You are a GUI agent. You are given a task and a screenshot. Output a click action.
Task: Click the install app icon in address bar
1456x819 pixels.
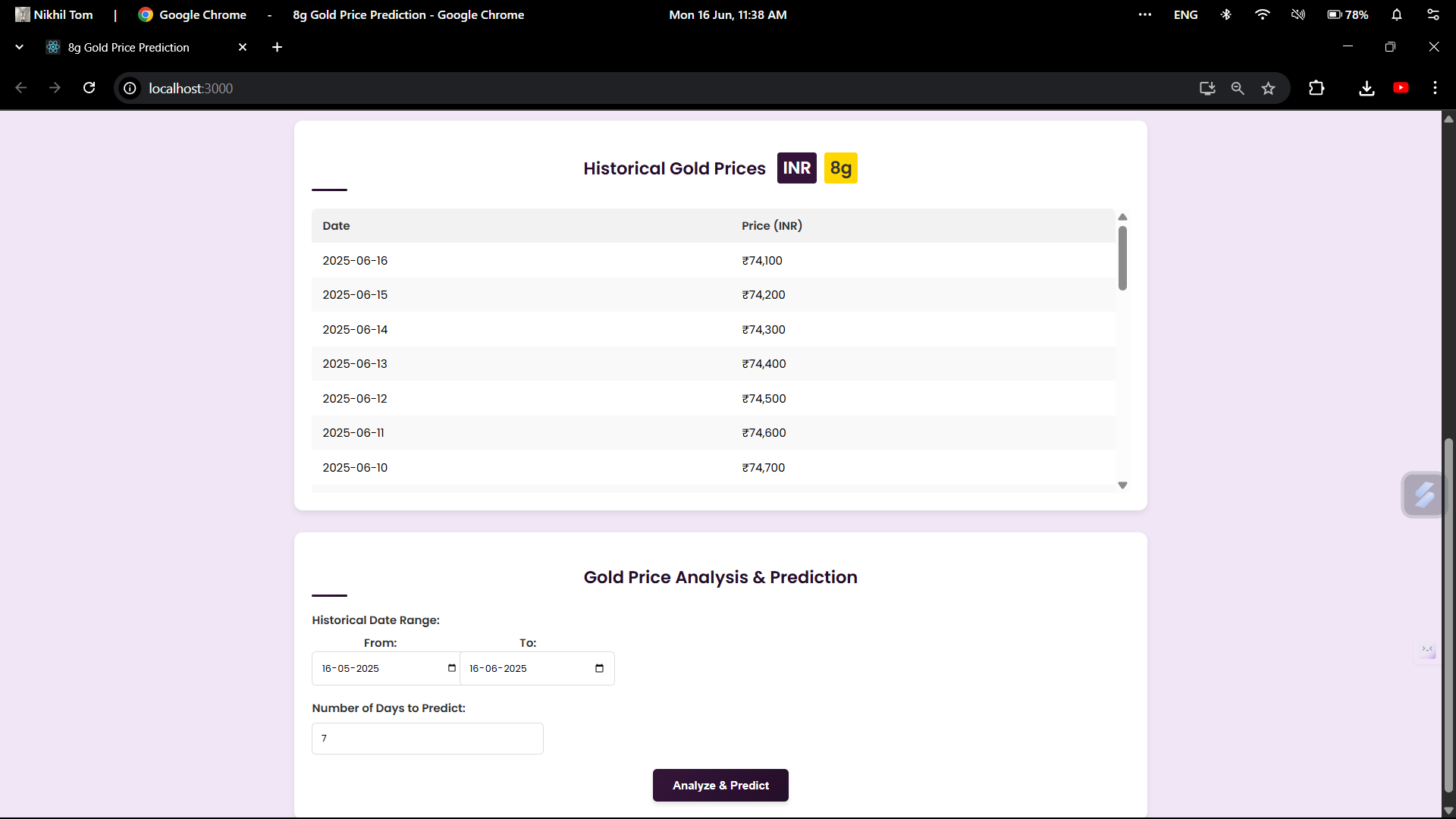click(x=1207, y=89)
